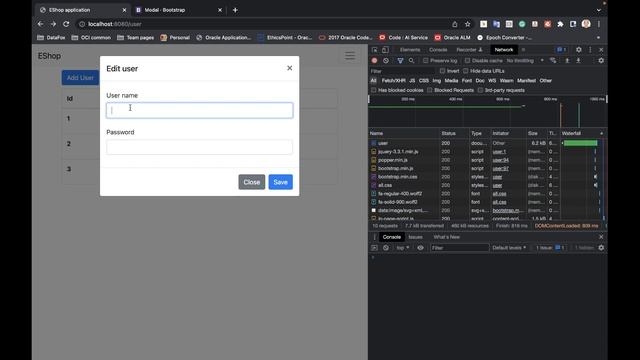Switch to the Elements tab
Screen dimensions: 640x360
point(410,50)
